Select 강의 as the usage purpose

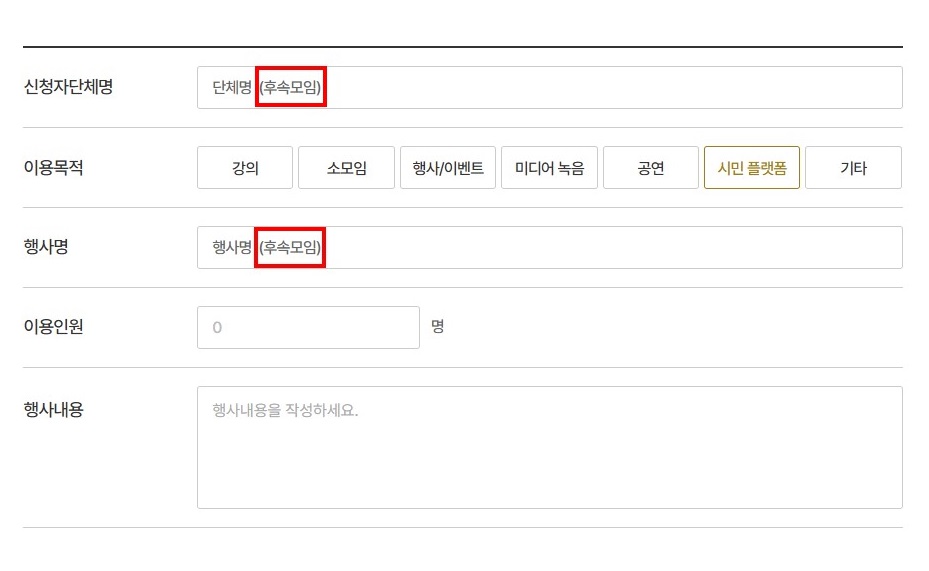point(245,168)
